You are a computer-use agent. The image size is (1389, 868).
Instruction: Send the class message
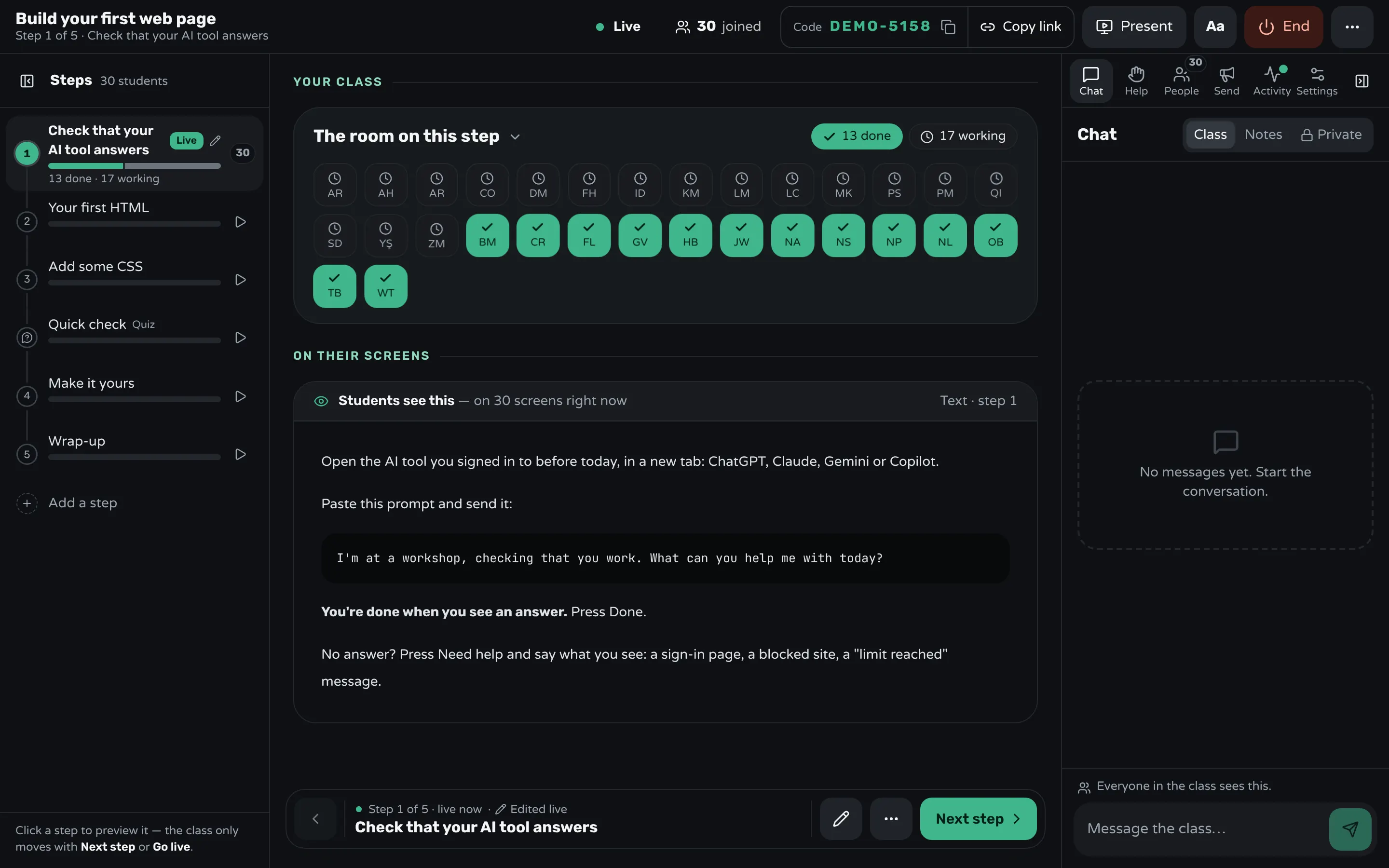point(1350,829)
